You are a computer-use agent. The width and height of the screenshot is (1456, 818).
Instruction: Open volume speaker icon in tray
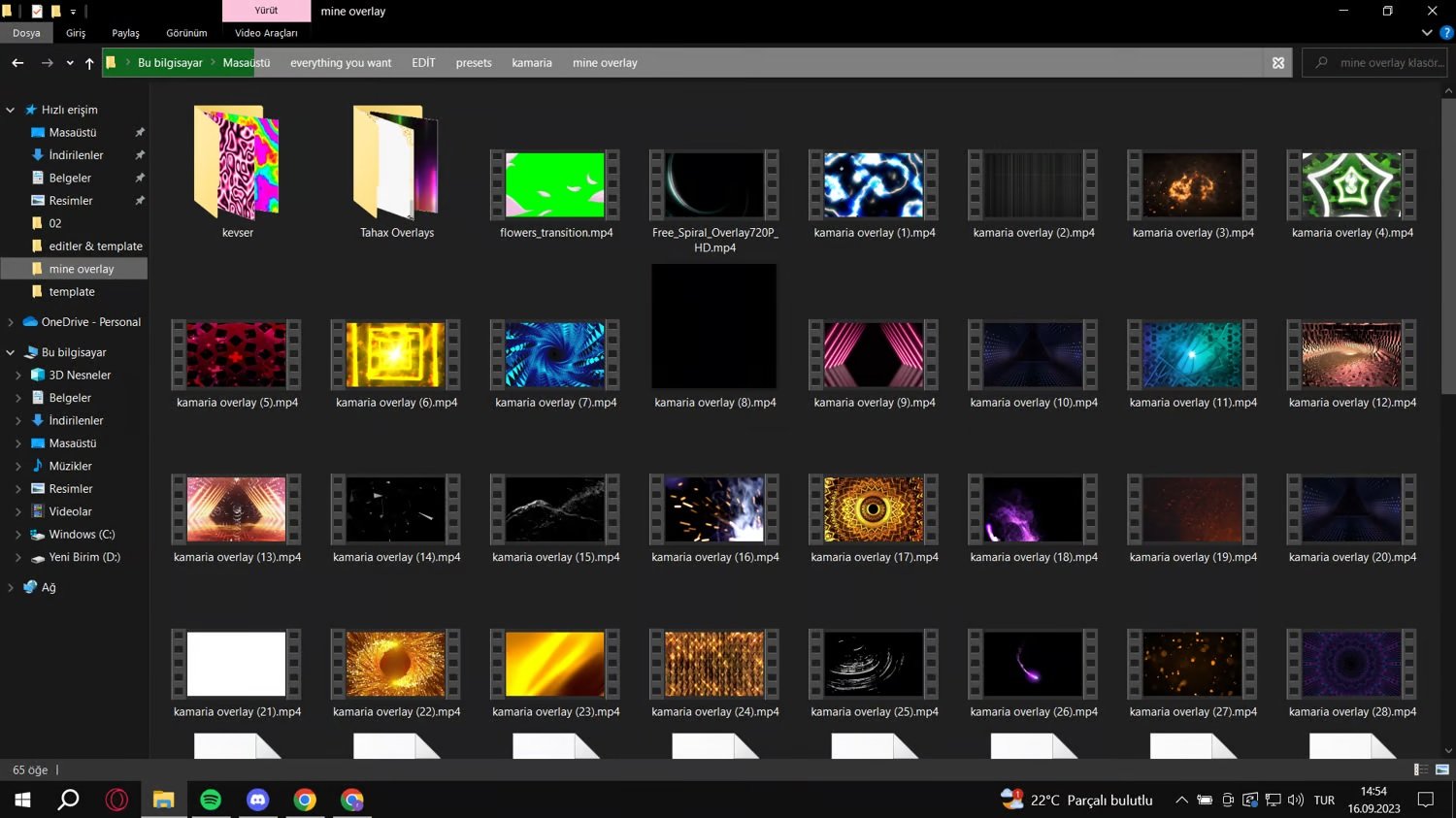1296,801
